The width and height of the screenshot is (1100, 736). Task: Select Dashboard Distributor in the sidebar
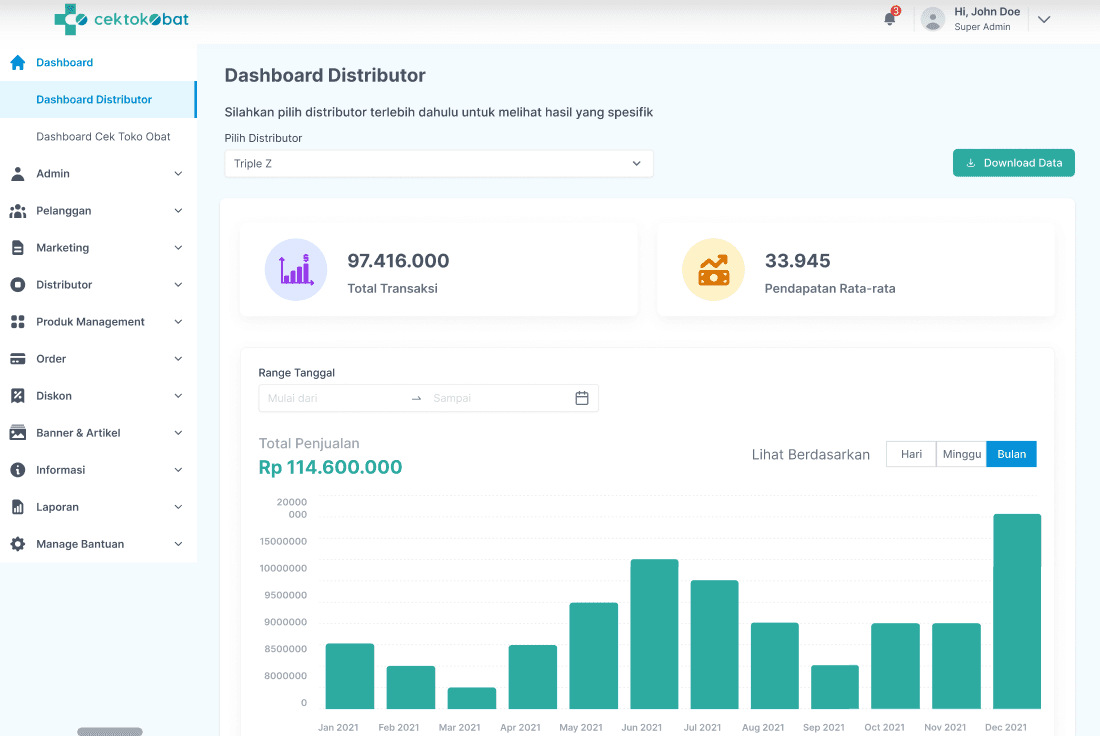pyautogui.click(x=94, y=100)
